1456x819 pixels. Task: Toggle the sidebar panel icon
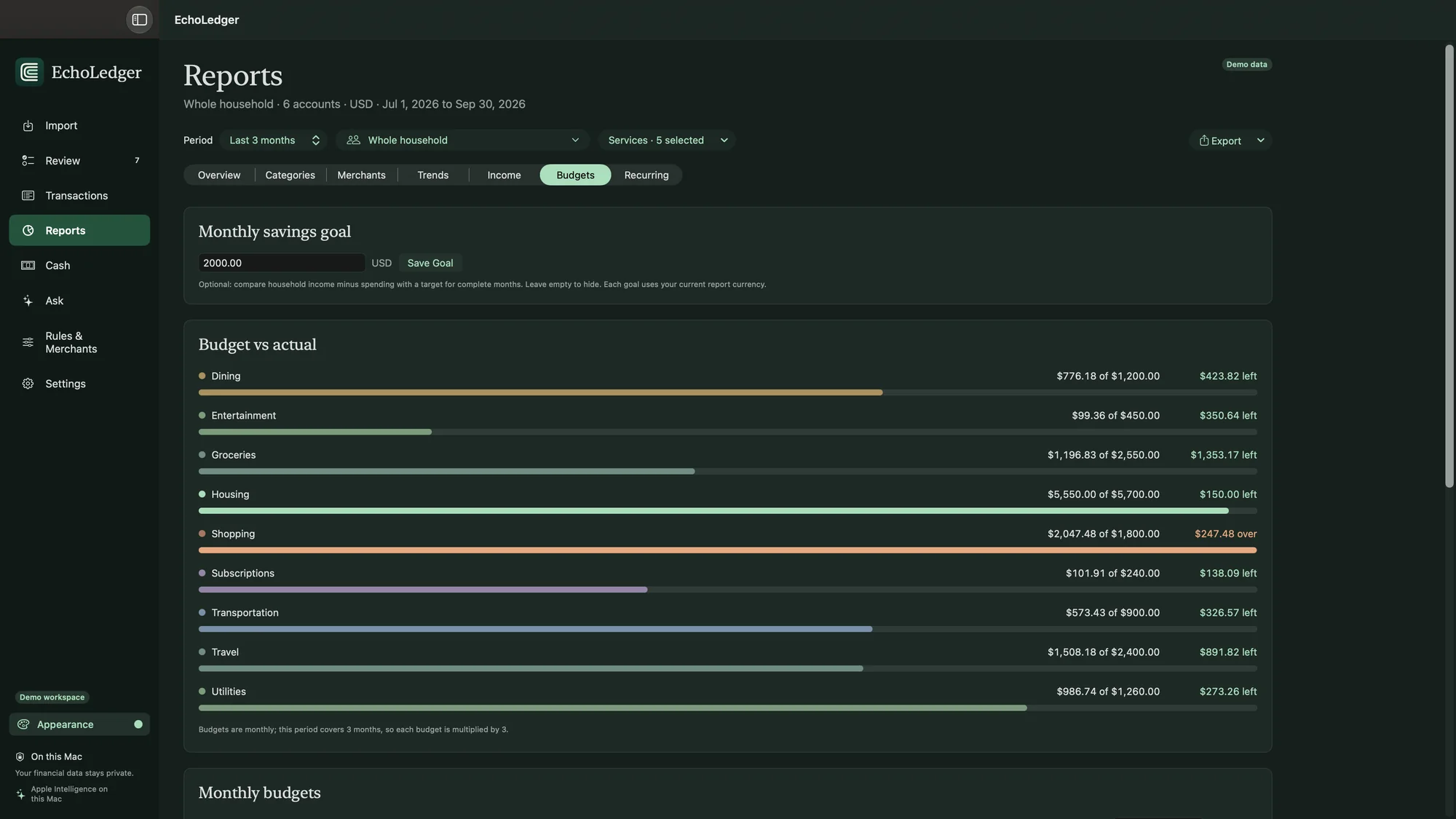click(139, 20)
